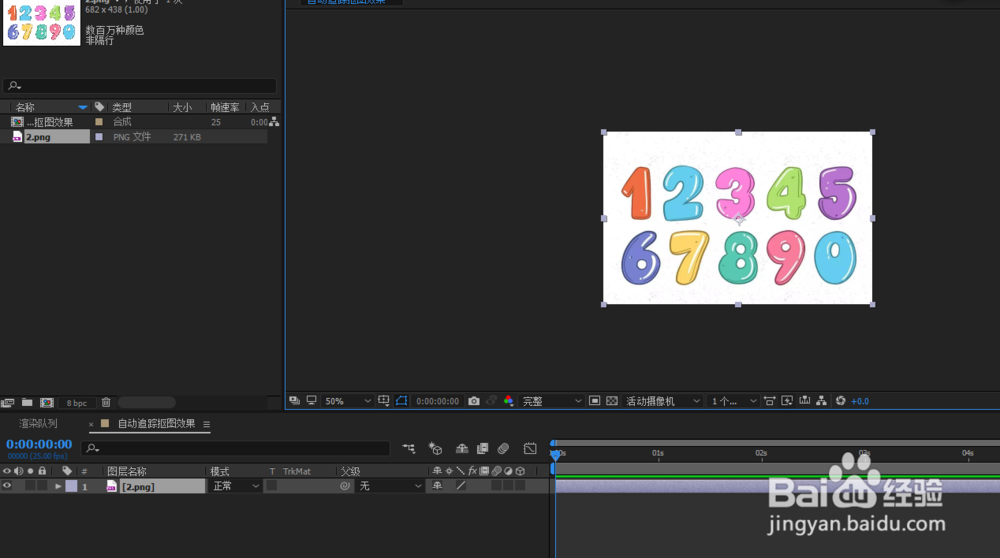Screen dimensions: 1000x558
Task: Click the flowchart icon beside the composition row
Action: pos(274,122)
